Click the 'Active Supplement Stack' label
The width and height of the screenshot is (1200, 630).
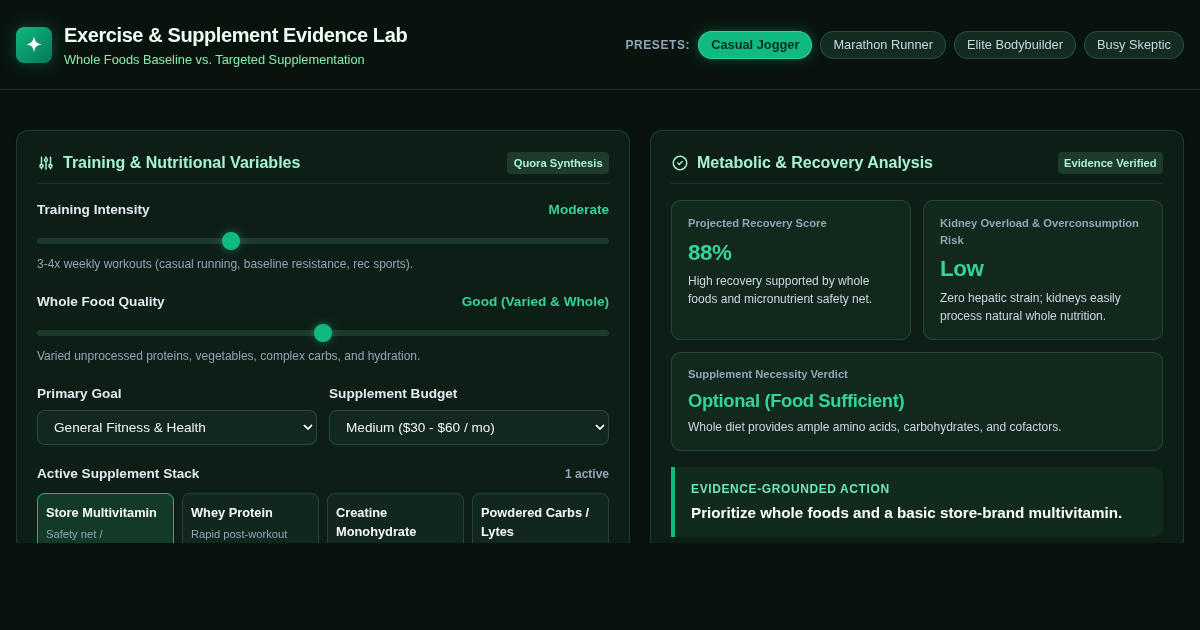(x=118, y=474)
